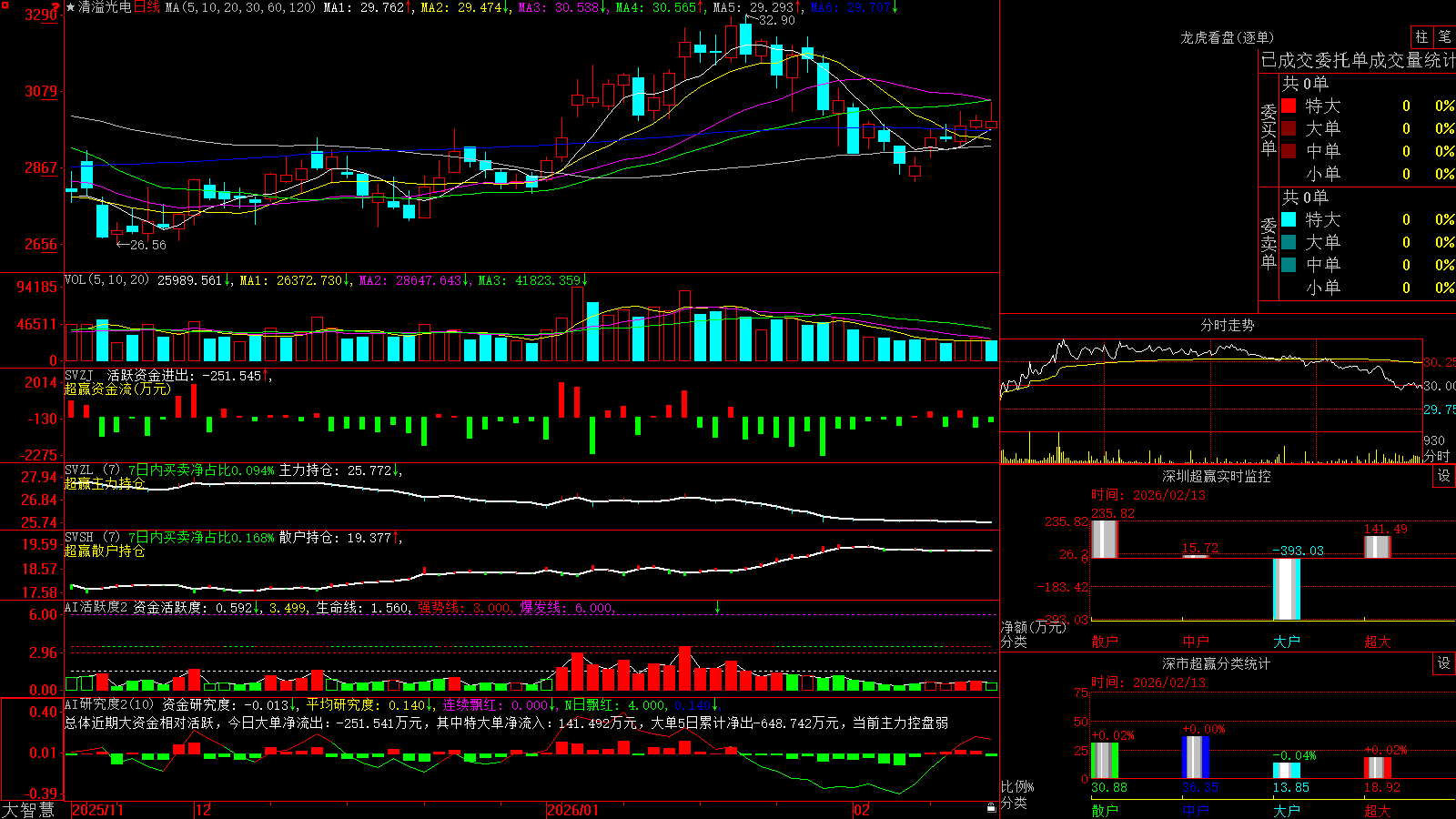Click the AI活跃度2 indicator label
Screen dimensions: 1456x819
pyautogui.click(x=96, y=607)
